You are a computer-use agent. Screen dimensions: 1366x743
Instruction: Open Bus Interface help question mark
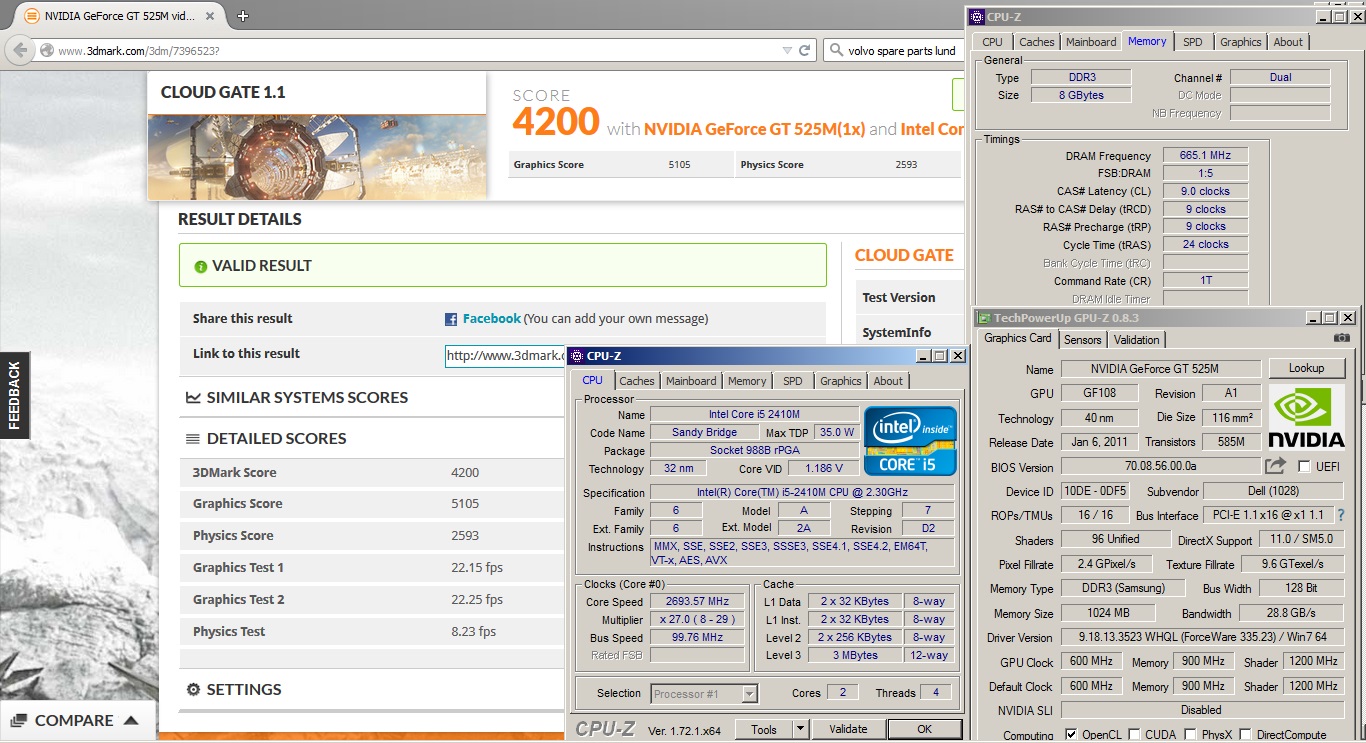pos(1341,515)
